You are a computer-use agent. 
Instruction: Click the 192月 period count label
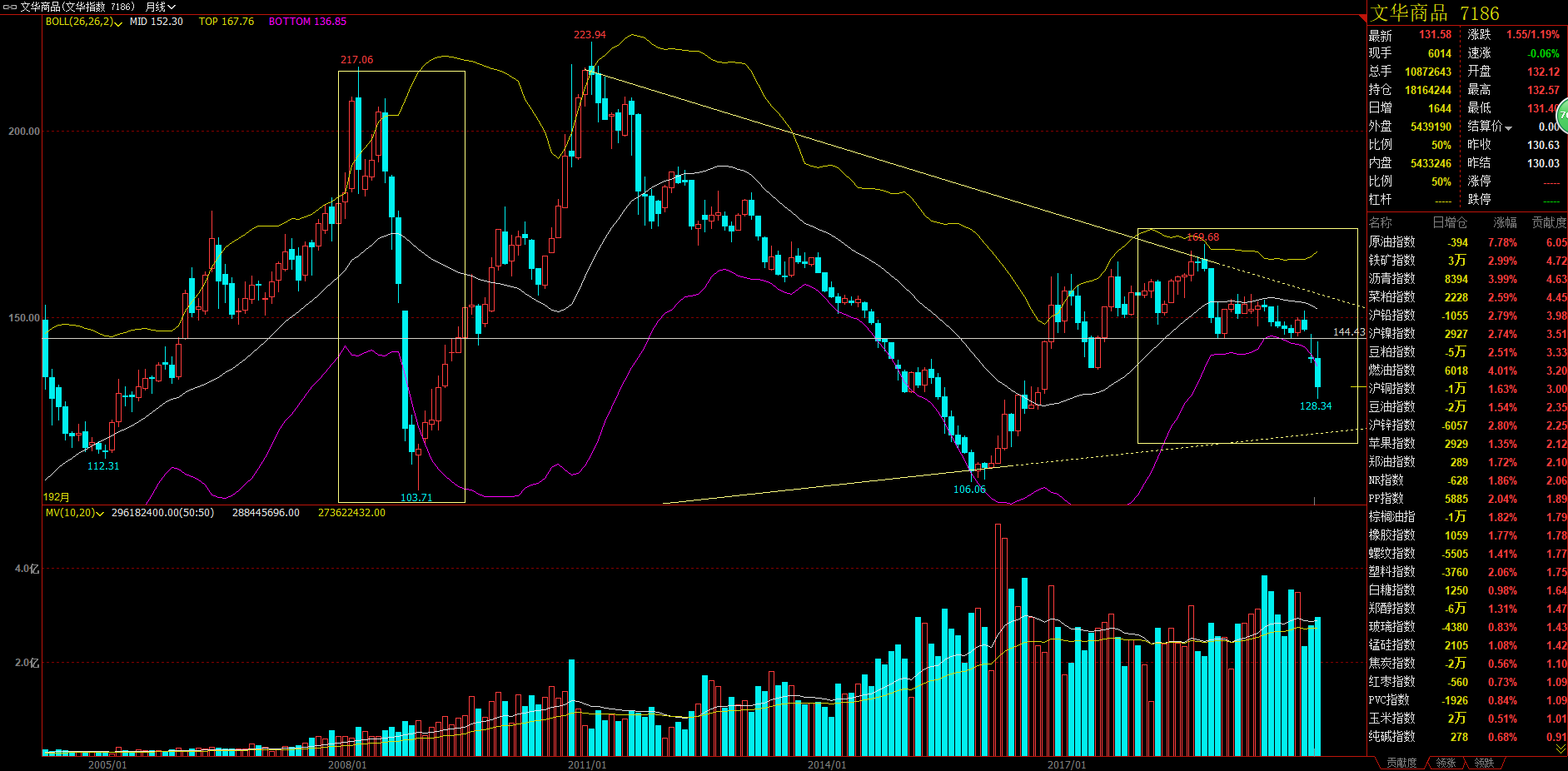click(x=57, y=497)
